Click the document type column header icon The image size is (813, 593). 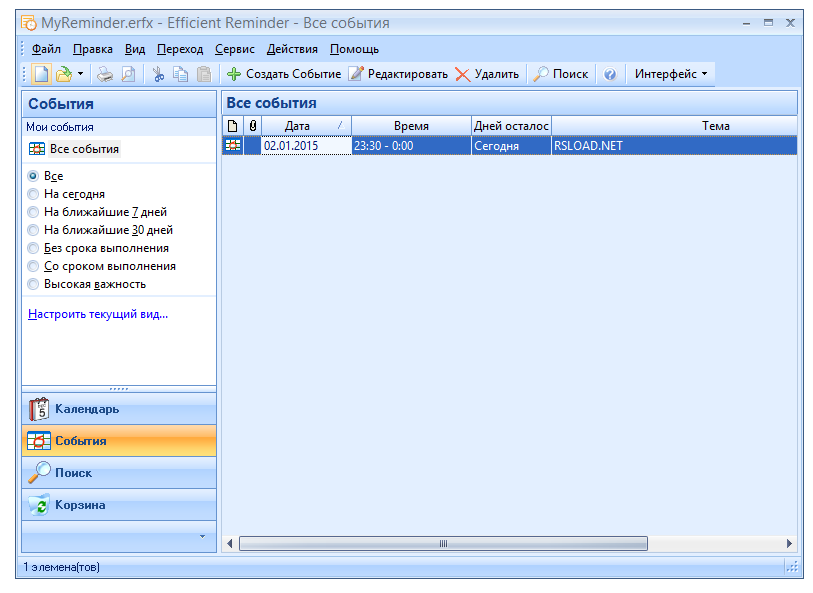[x=233, y=126]
